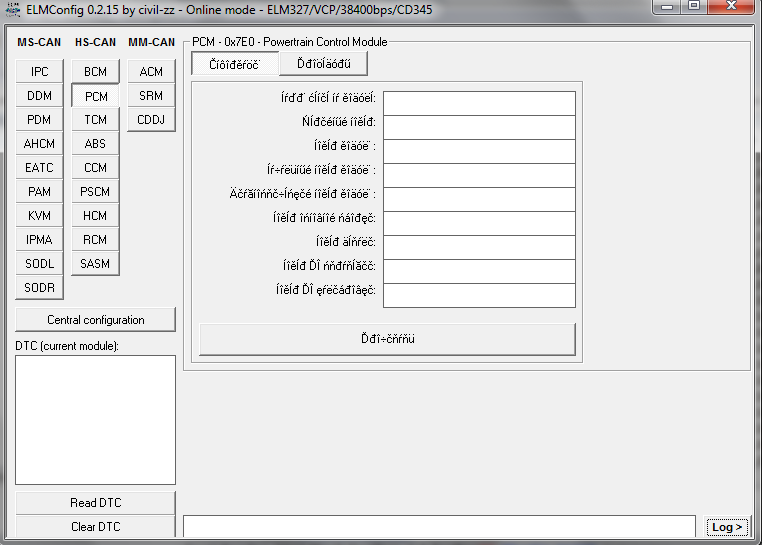Select the first PCM tab
Image resolution: width=762 pixels, height=545 pixels.
235,64
